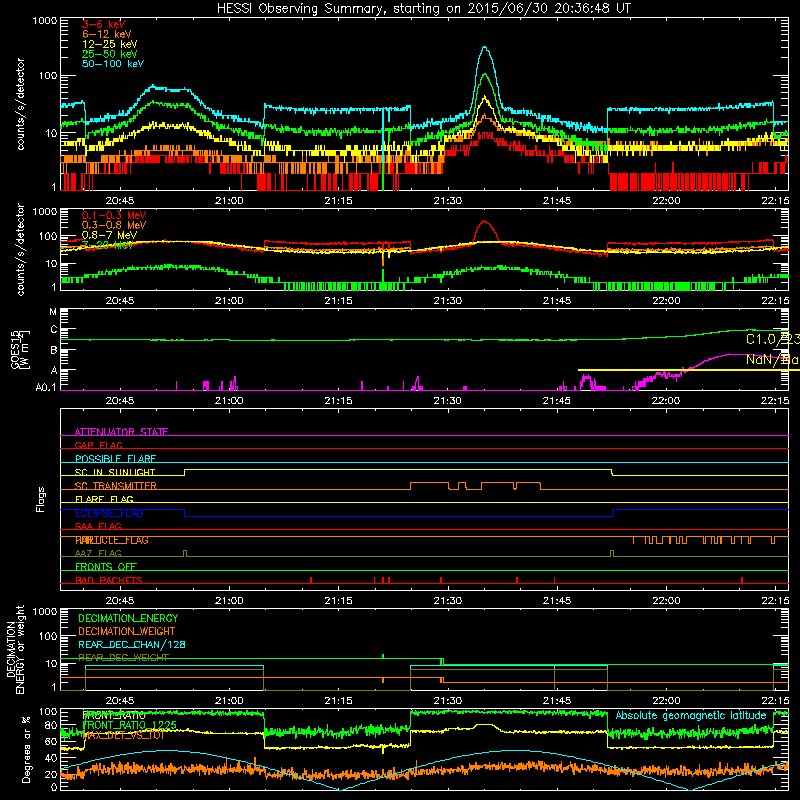Click the SC_IN_SUNLIGHT flag label

[115, 472]
